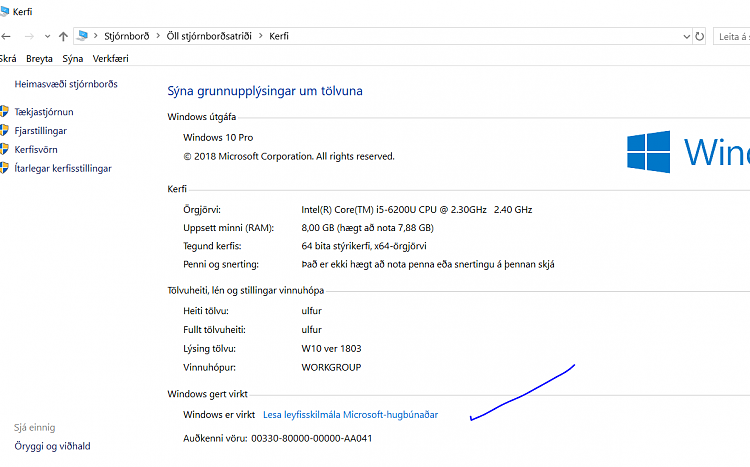
Task: Click the 8,00 GB RAM value
Action: click(367, 228)
